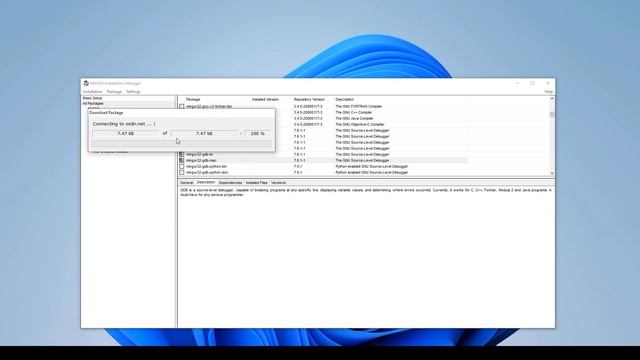This screenshot has width=640, height=360.
Task: Open the Package menu
Action: coord(114,92)
